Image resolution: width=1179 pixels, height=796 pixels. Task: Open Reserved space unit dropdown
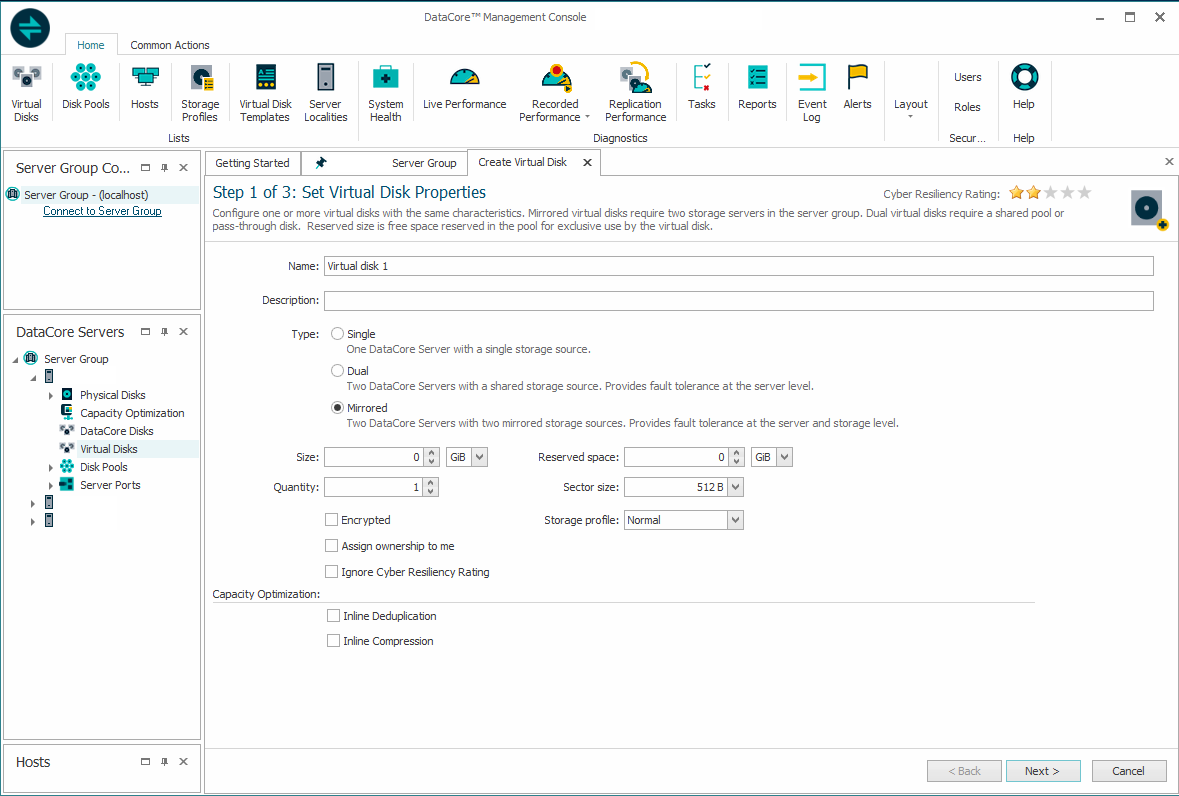tap(785, 457)
